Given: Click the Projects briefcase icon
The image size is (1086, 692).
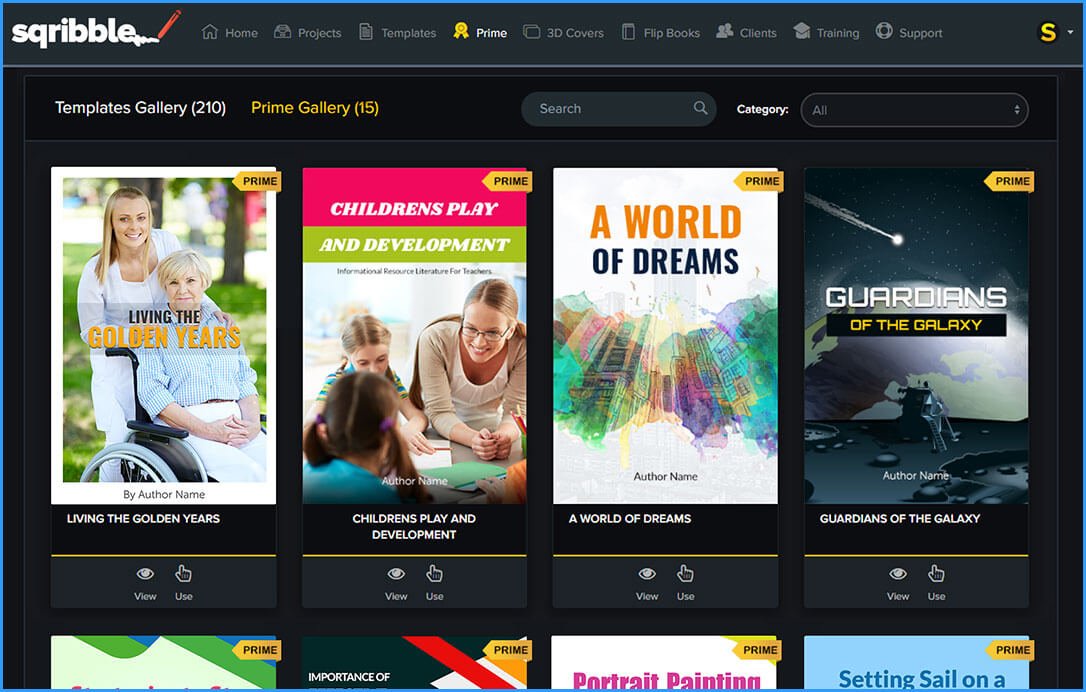Looking at the screenshot, I should click(x=283, y=32).
